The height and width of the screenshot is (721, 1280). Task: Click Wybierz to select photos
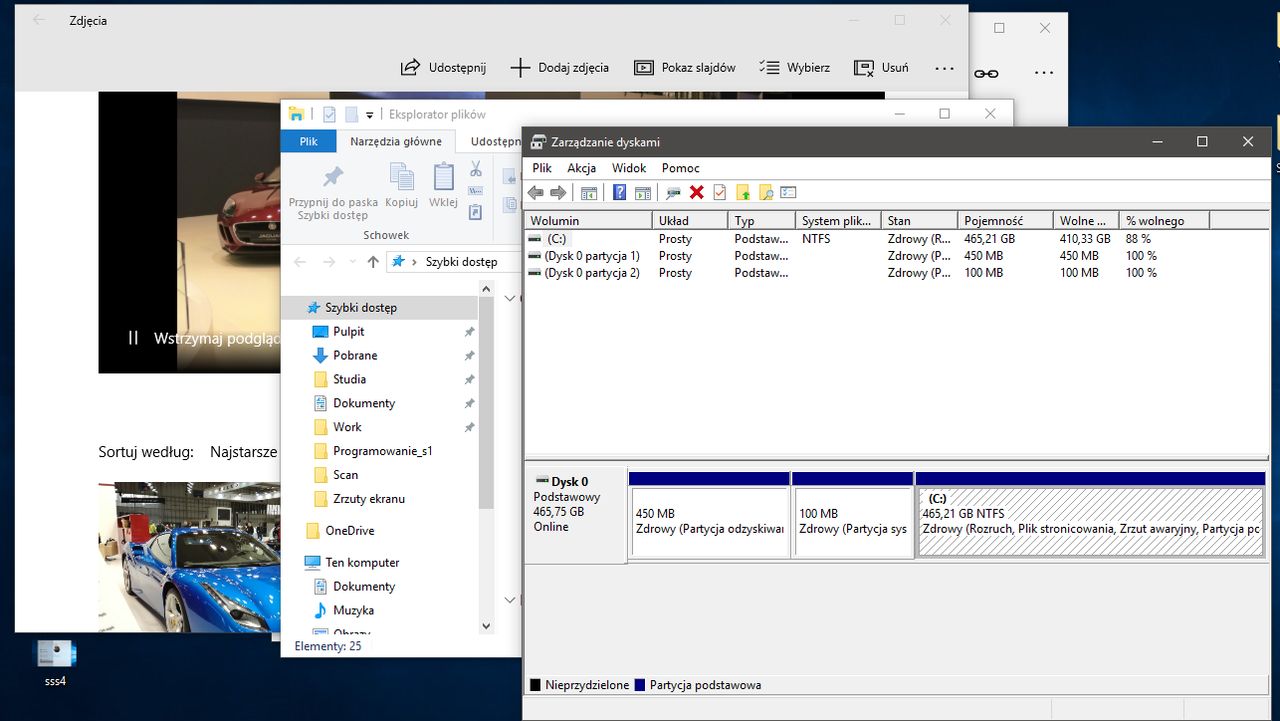[x=794, y=68]
